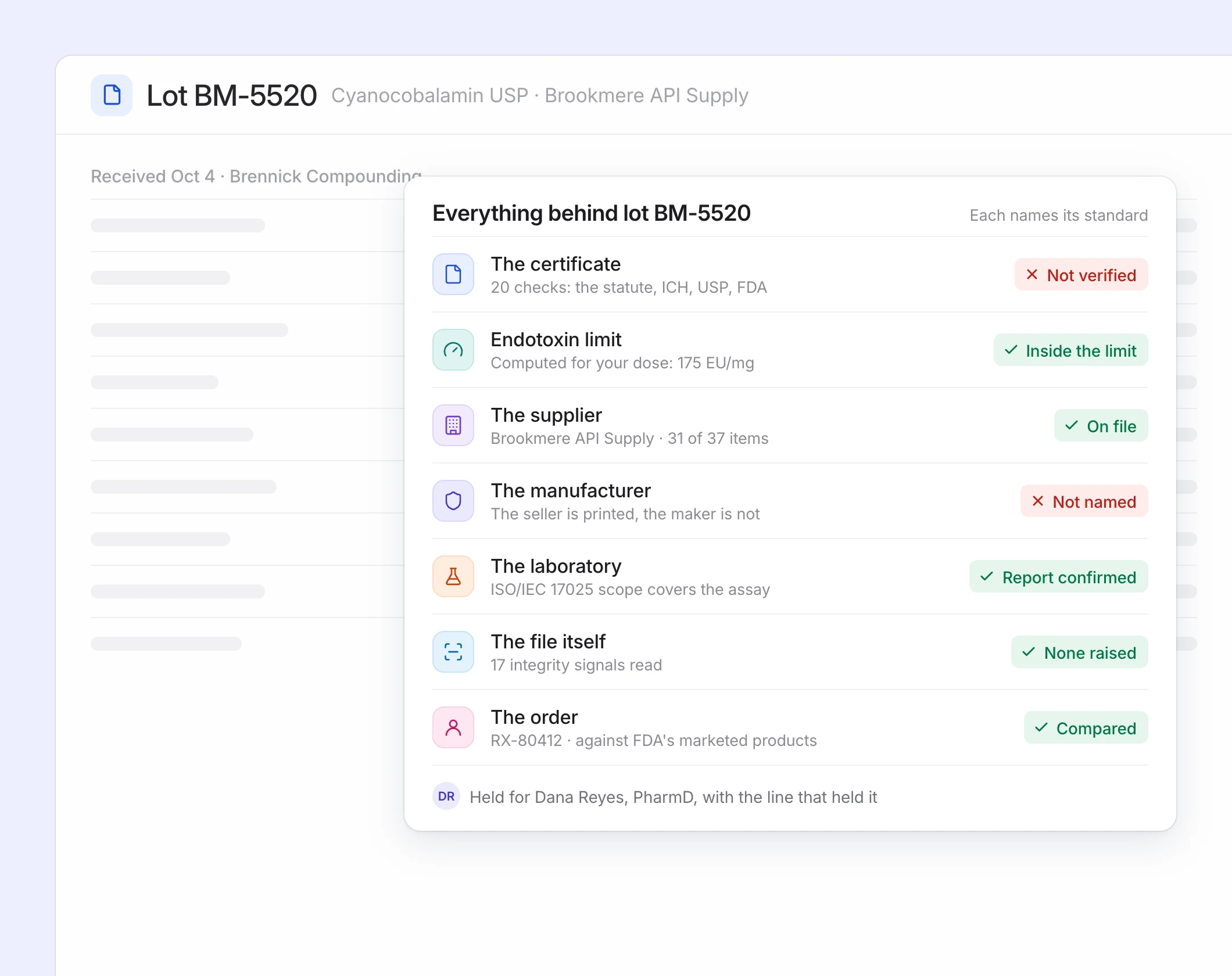The image size is (1232, 976).
Task: Click the Not named status badge
Action: 1084,501
